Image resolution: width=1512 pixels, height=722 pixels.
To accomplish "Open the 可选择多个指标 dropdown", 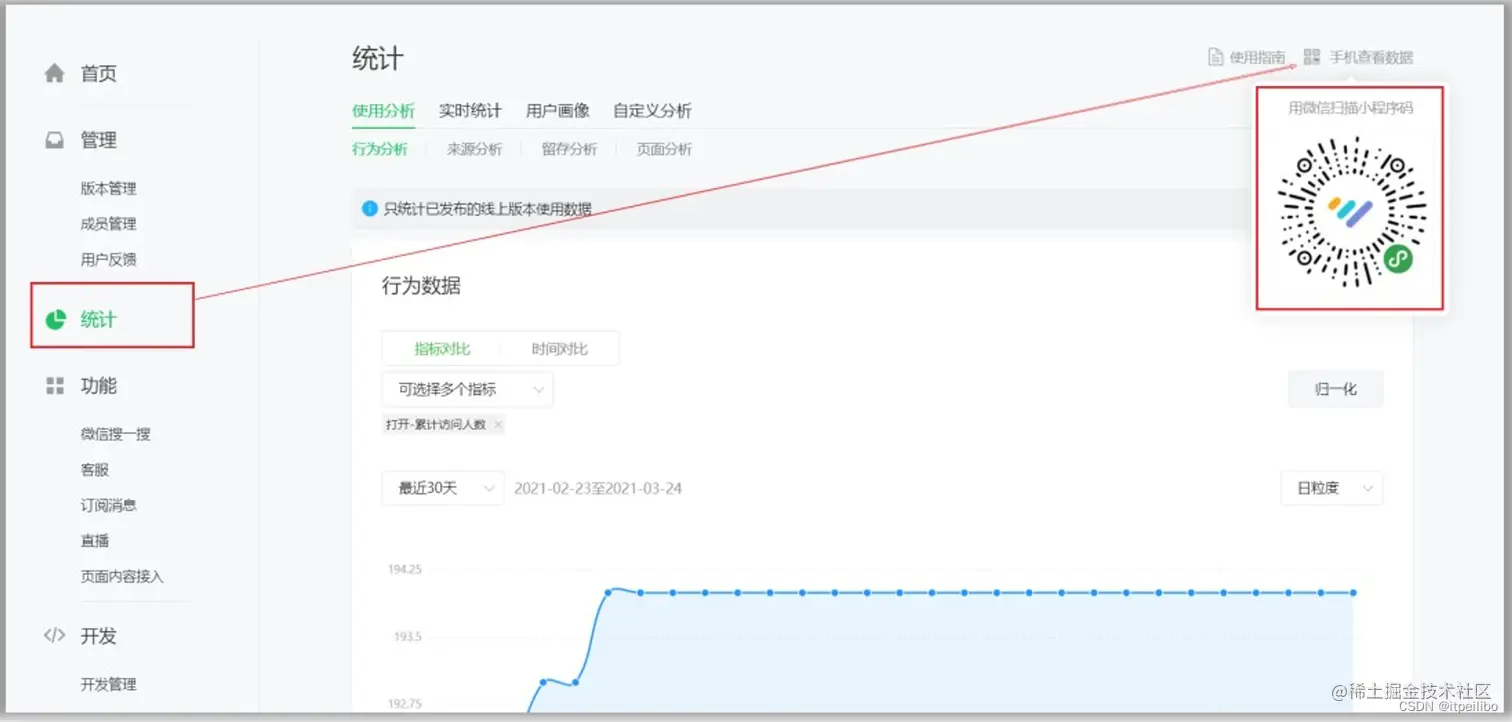I will click(467, 389).
